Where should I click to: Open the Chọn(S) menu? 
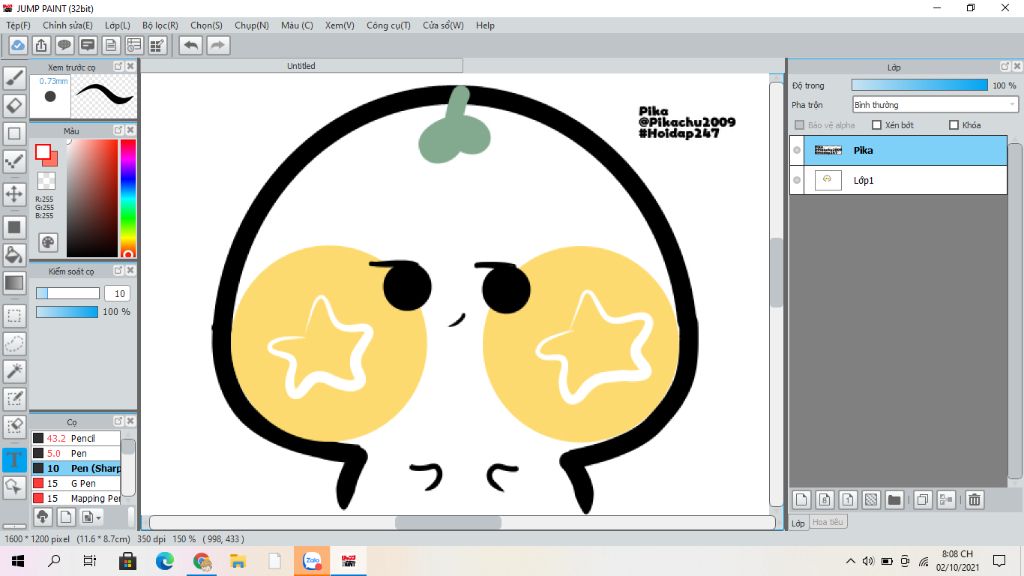pos(206,25)
